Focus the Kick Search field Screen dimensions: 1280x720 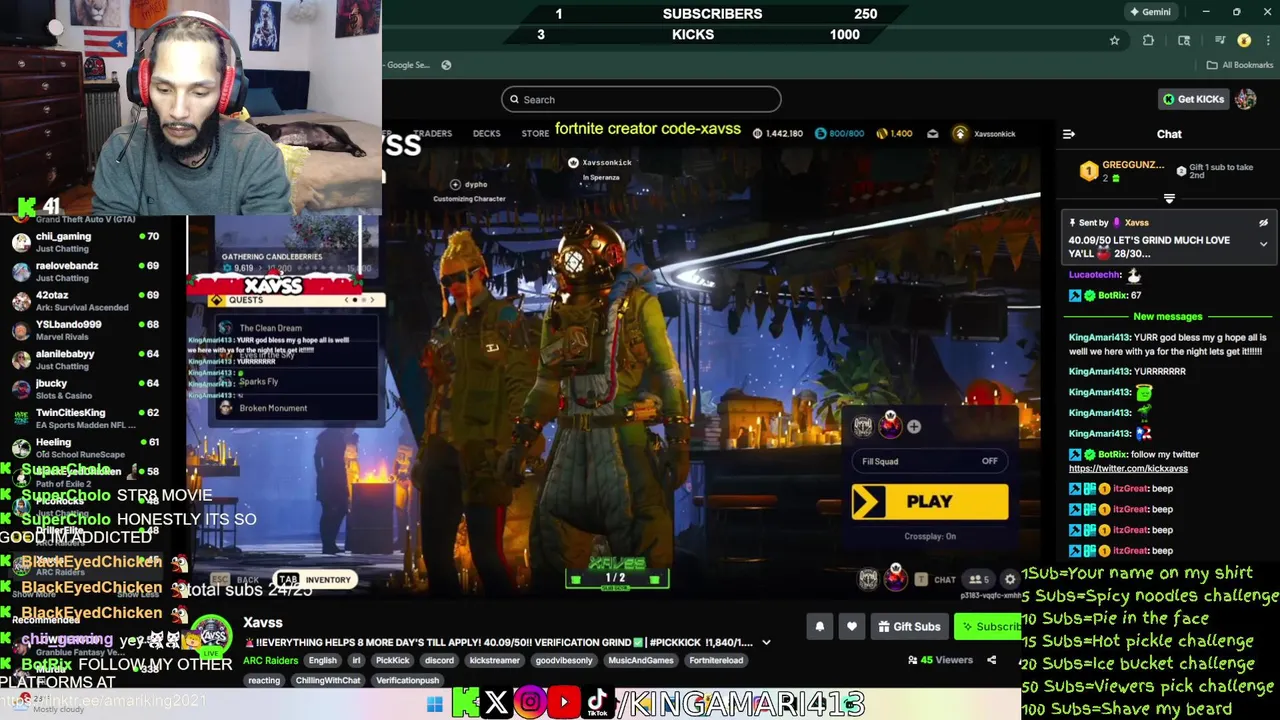coord(641,99)
